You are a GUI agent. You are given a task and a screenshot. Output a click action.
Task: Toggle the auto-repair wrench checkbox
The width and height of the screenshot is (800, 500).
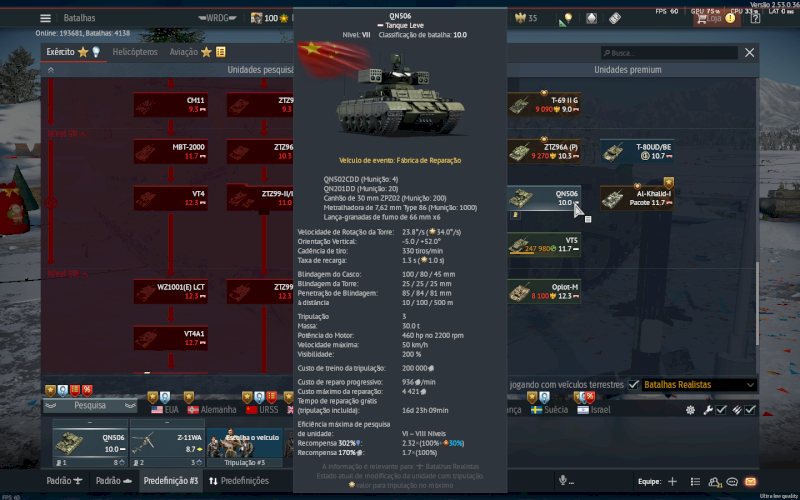pos(721,410)
